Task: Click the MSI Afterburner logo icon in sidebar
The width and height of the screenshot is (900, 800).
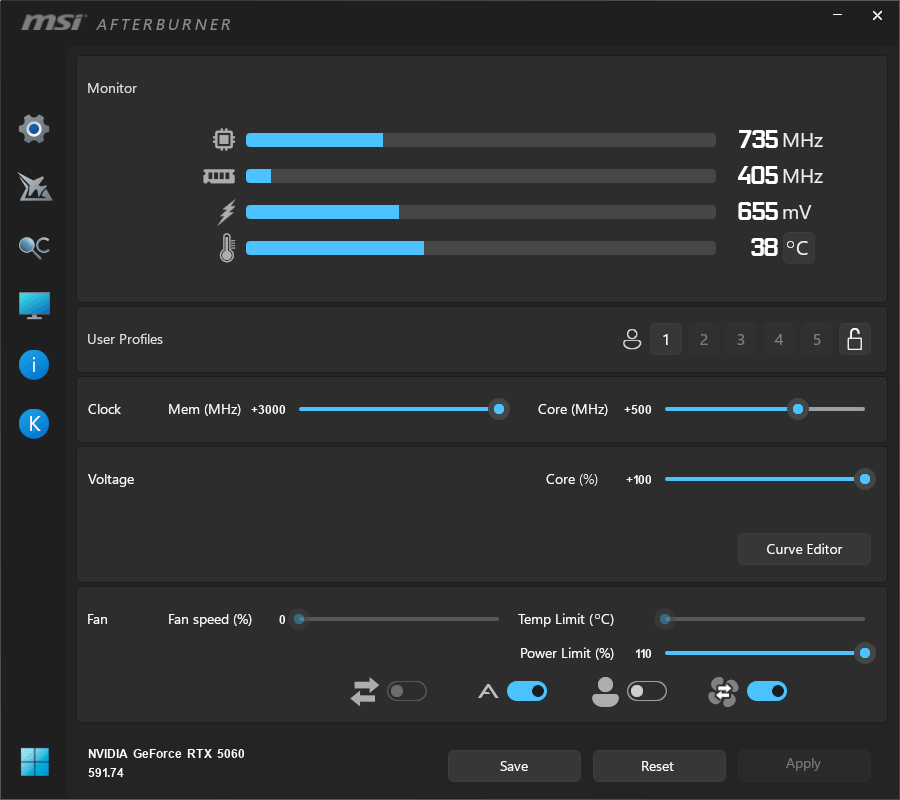Action: 33,187
